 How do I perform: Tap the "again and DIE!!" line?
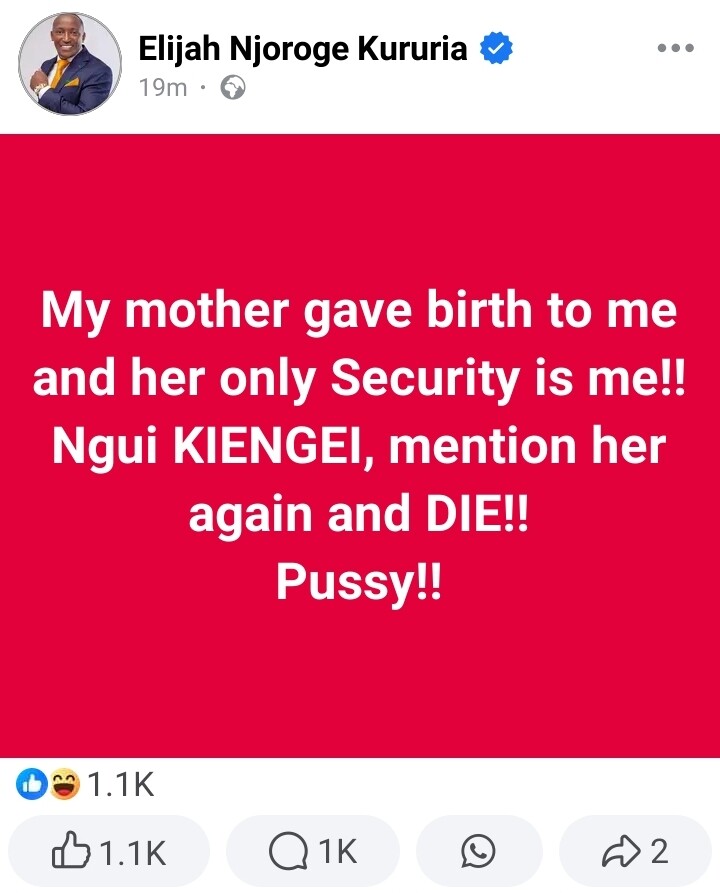click(359, 514)
